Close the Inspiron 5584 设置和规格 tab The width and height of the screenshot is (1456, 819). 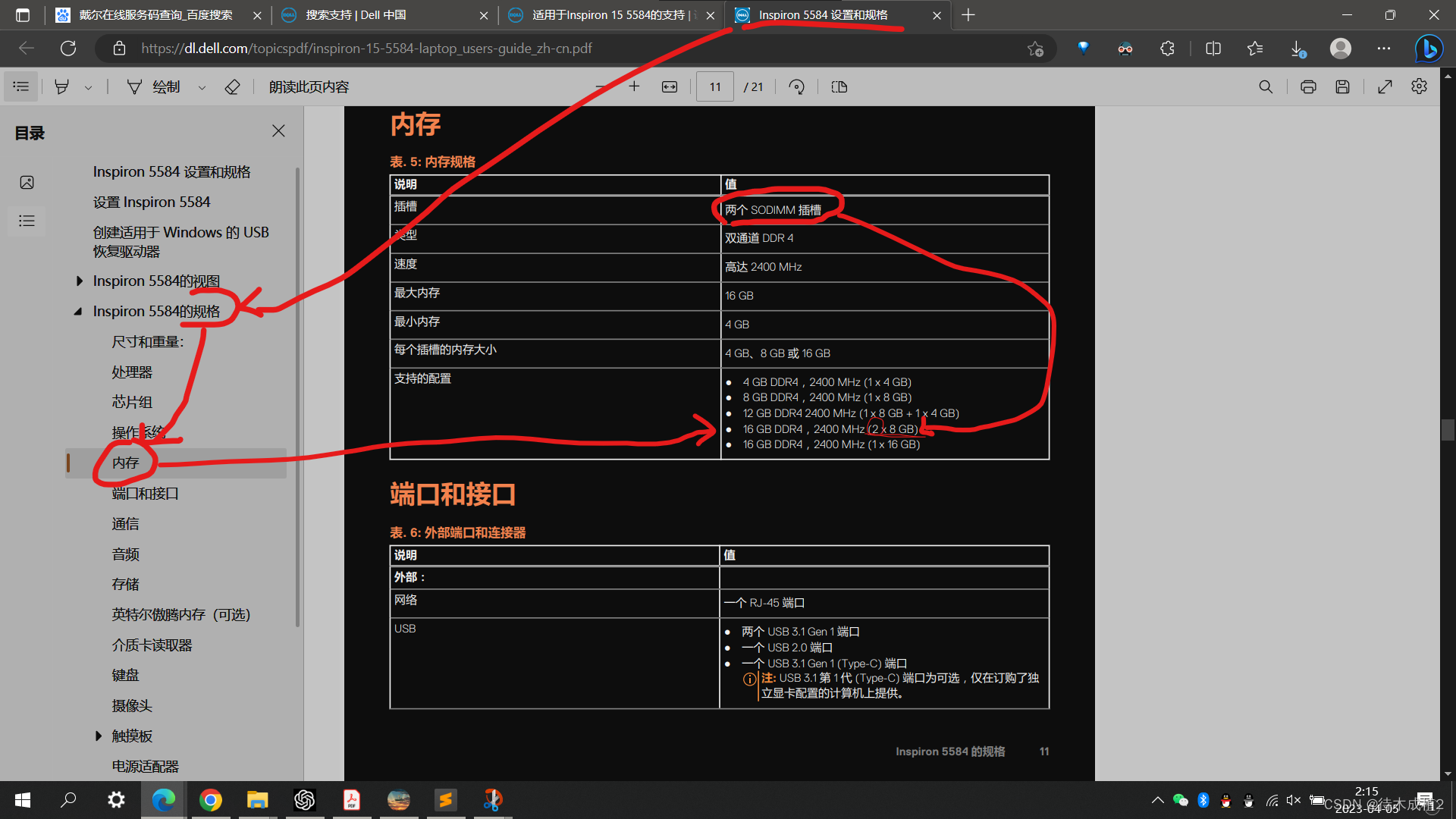937,15
